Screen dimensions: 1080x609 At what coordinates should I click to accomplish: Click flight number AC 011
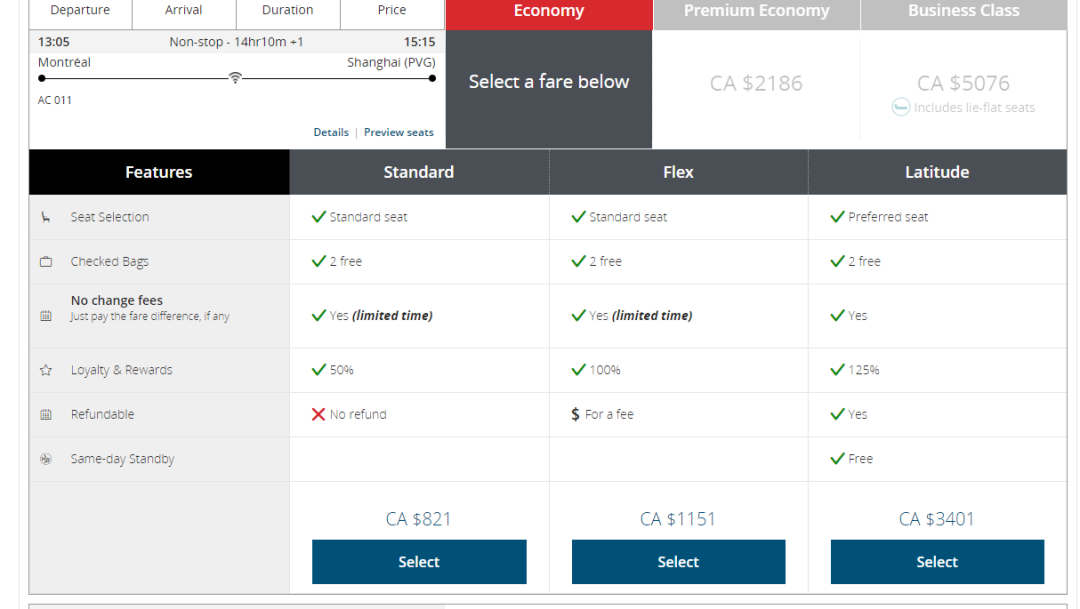(x=54, y=101)
